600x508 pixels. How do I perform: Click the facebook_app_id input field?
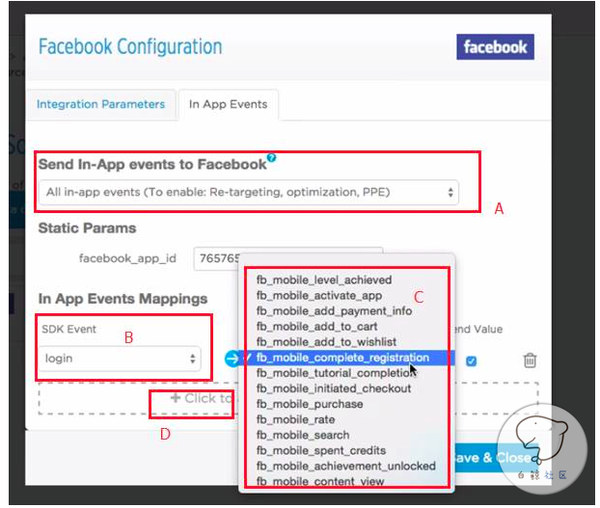point(288,259)
